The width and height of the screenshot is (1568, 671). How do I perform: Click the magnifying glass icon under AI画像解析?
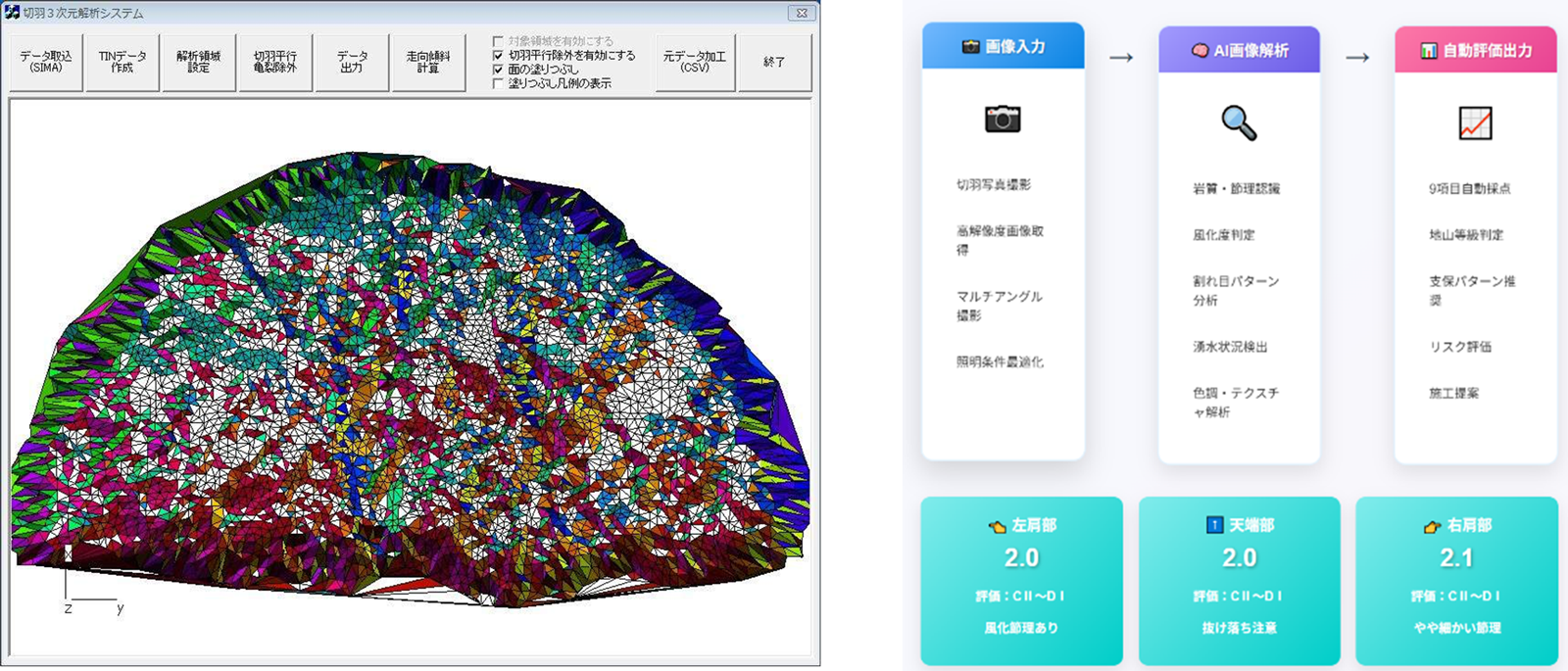click(x=1239, y=123)
